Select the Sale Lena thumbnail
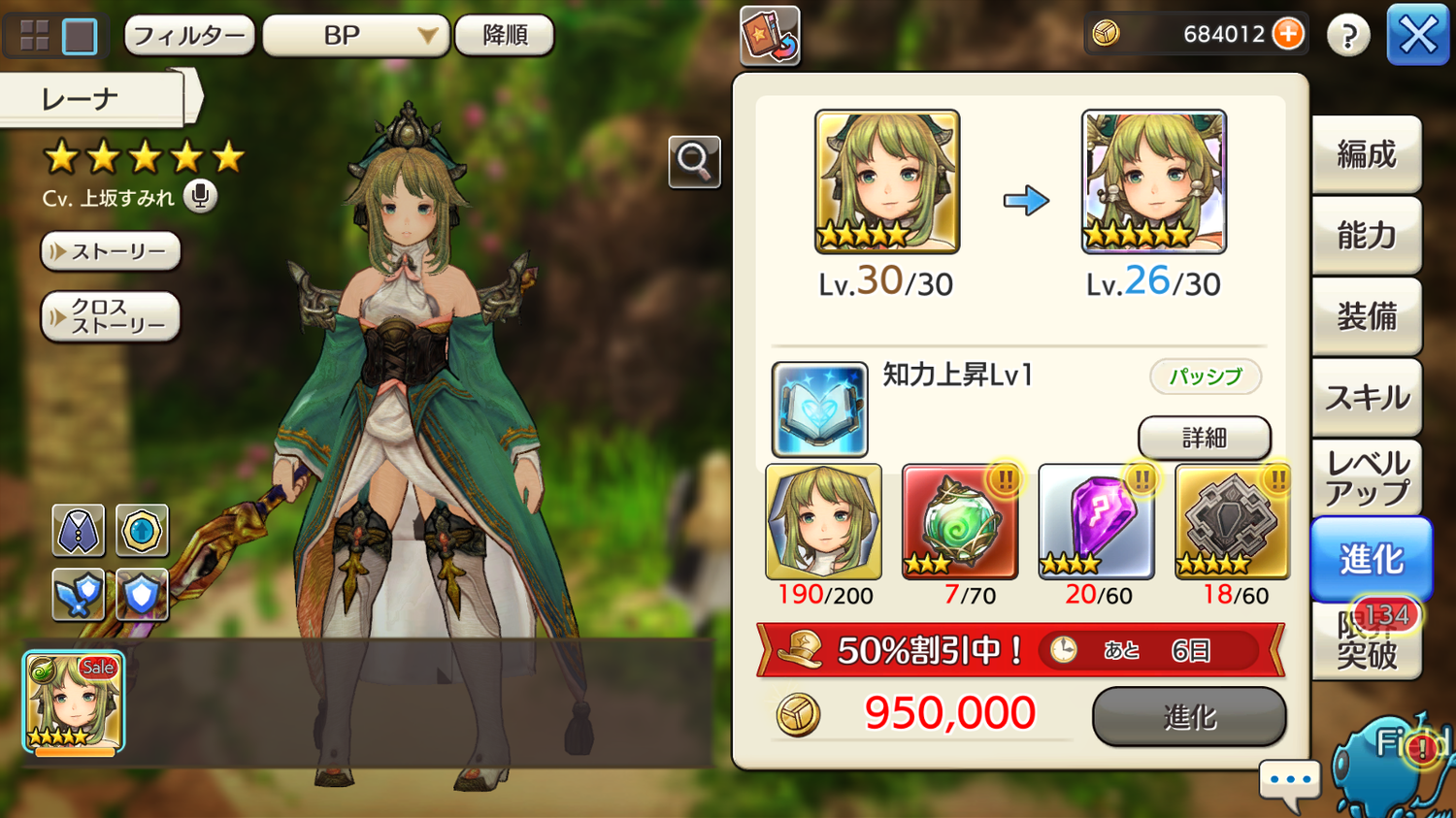 (74, 703)
